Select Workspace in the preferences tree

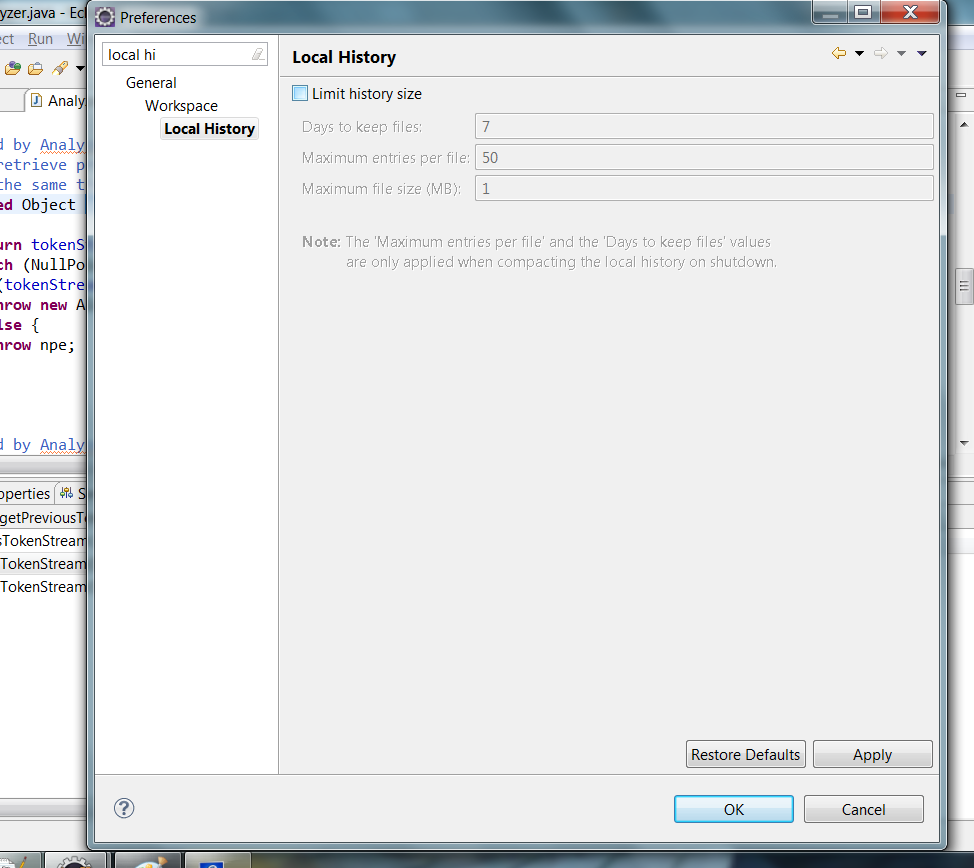(x=181, y=105)
